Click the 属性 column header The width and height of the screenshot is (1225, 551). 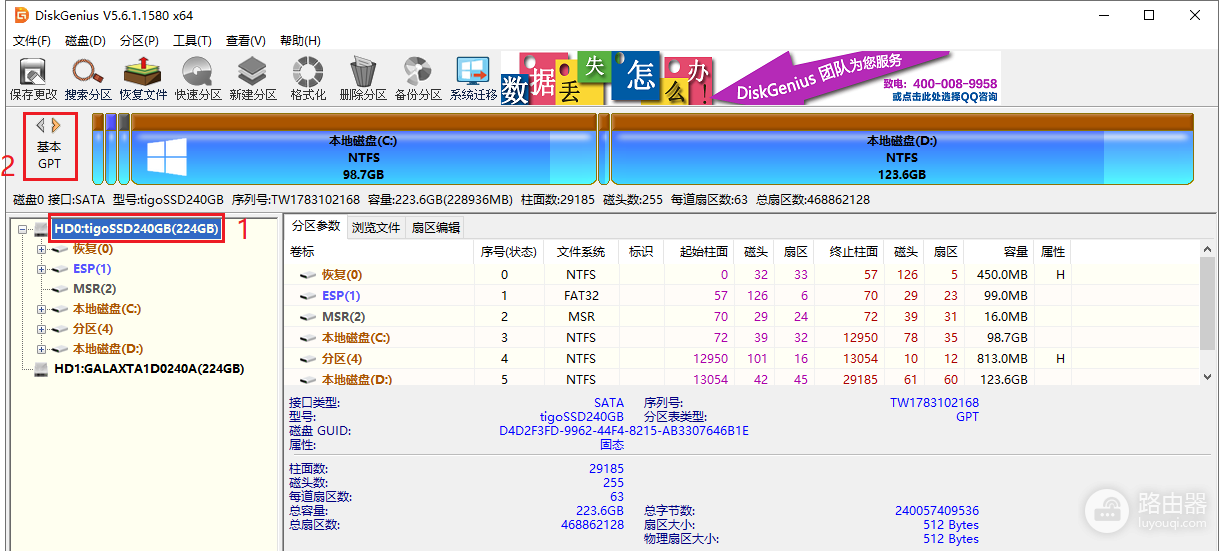tap(1052, 252)
